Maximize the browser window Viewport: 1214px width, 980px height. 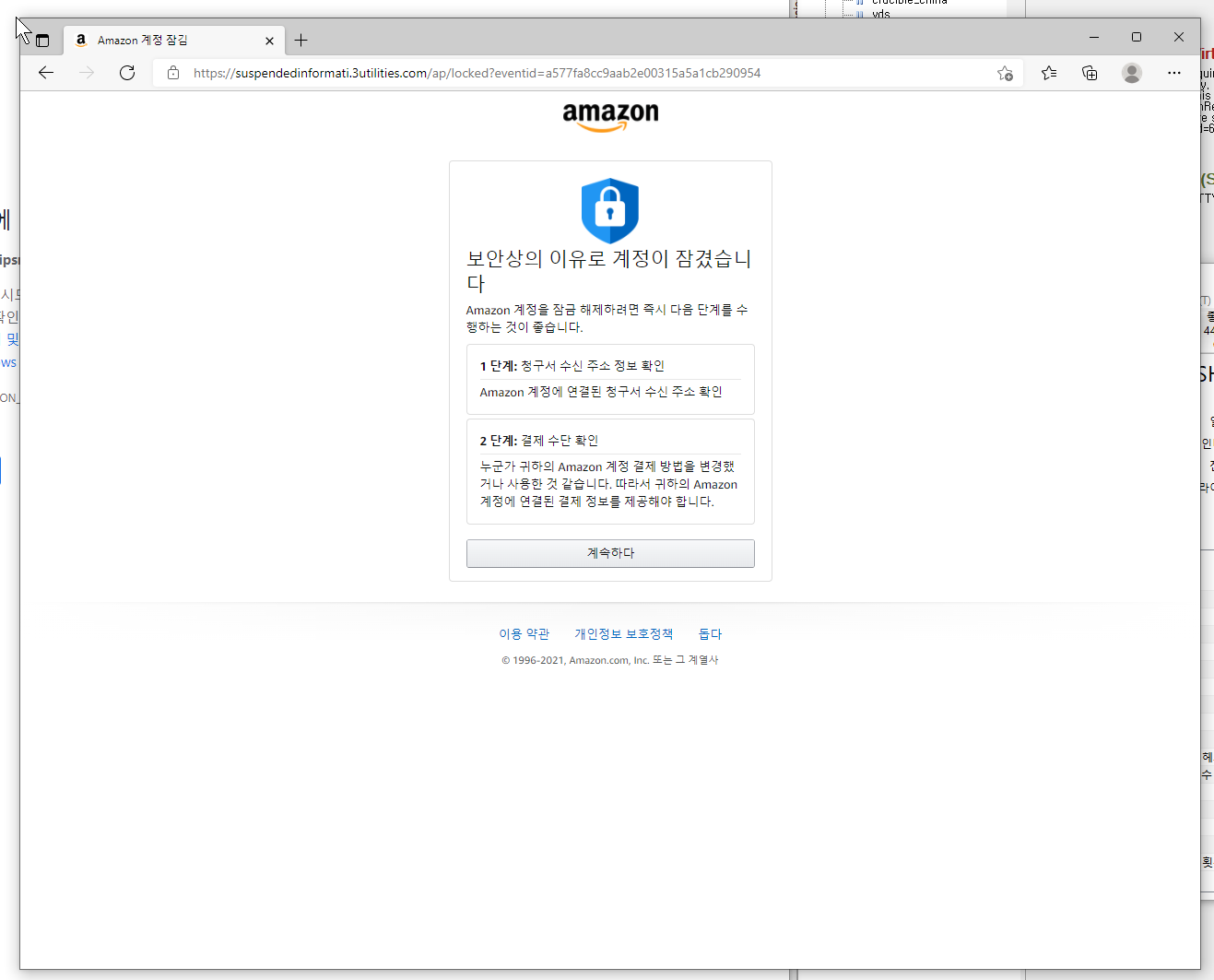click(x=1137, y=37)
